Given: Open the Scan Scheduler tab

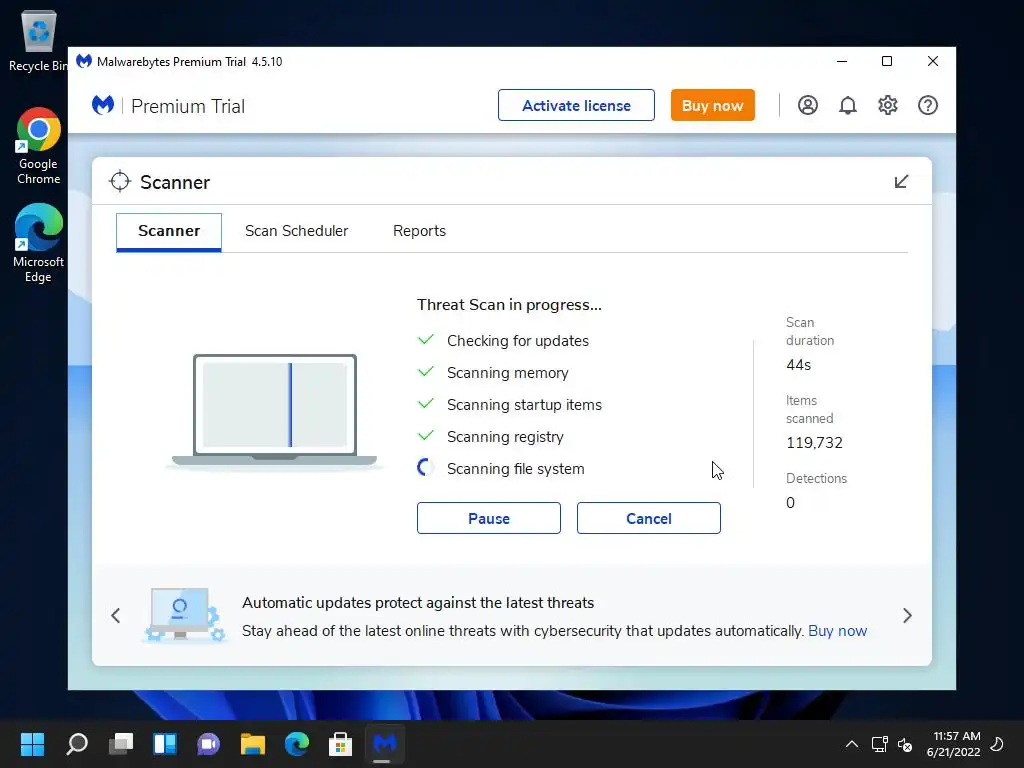Looking at the screenshot, I should tap(296, 231).
